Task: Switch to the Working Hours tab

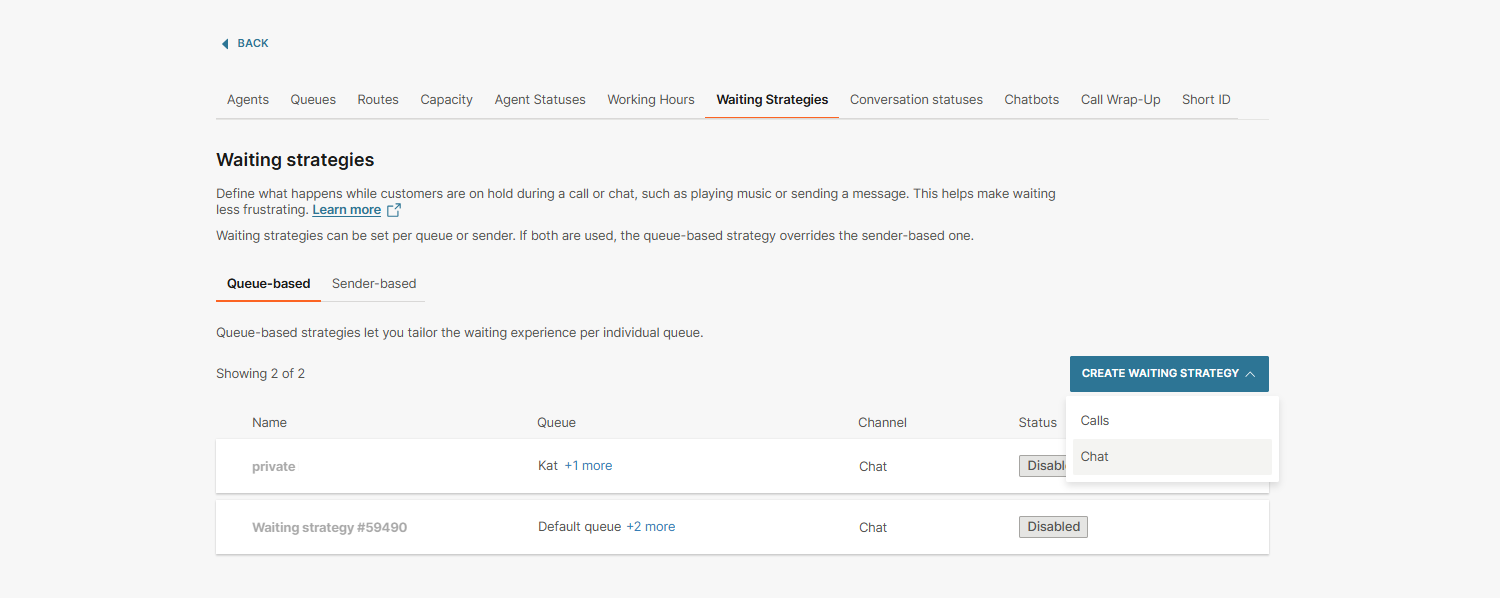Action: [651, 100]
